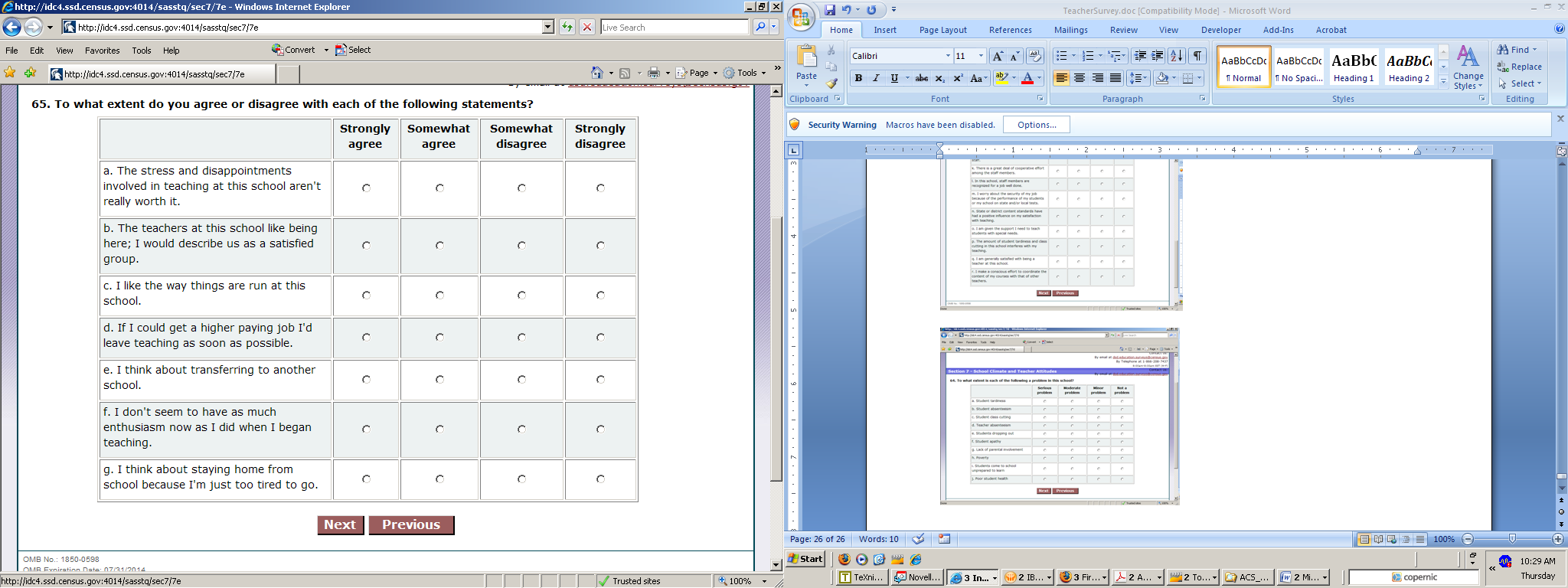This screenshot has width=1568, height=588.
Task: Toggle Show/Hide paragraph marks in Word
Action: point(1197,56)
